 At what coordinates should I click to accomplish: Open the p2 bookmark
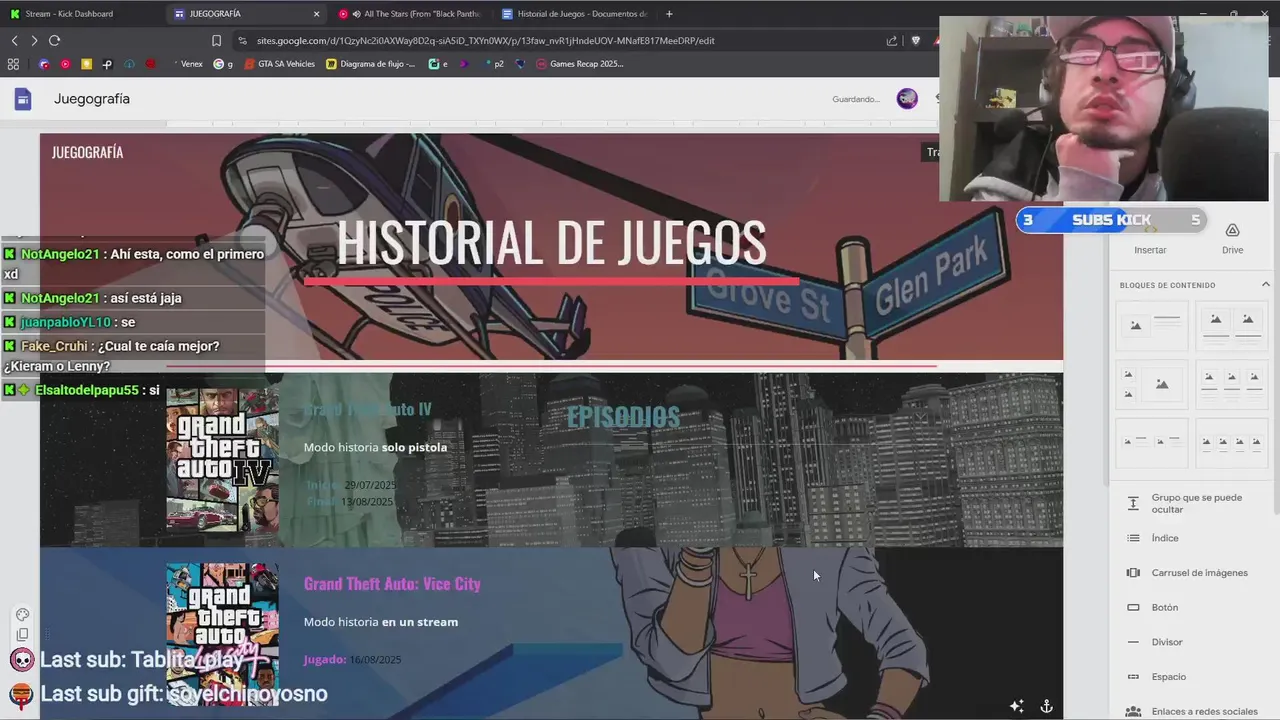point(494,64)
